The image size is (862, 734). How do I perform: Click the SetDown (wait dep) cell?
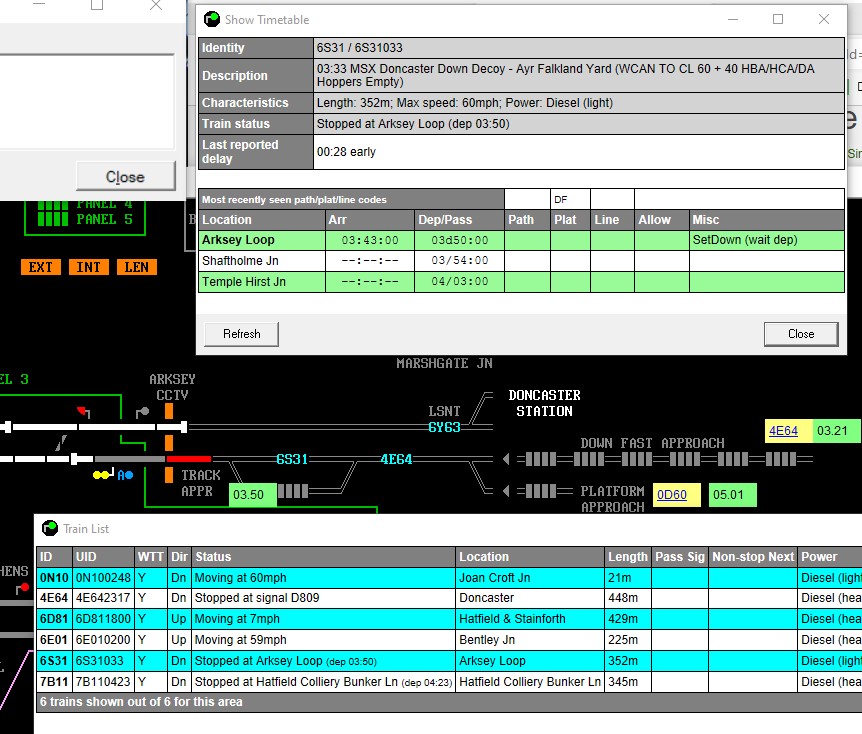[767, 240]
